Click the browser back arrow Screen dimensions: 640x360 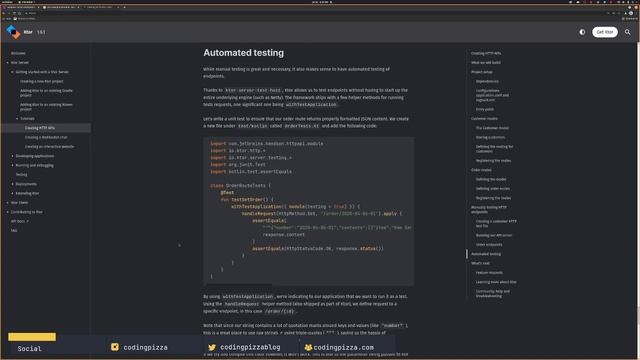(4, 13)
